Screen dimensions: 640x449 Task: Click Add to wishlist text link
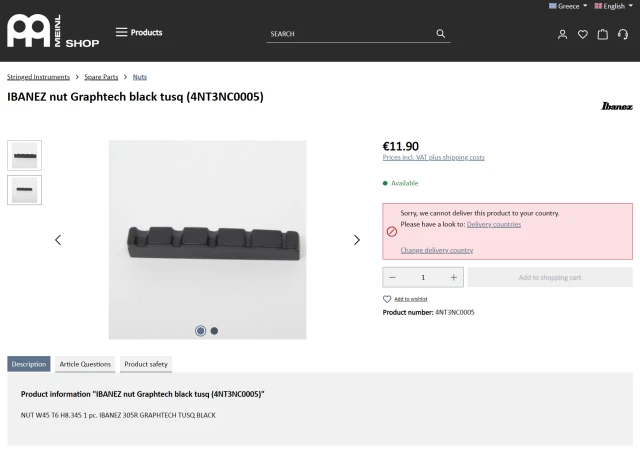(x=411, y=299)
